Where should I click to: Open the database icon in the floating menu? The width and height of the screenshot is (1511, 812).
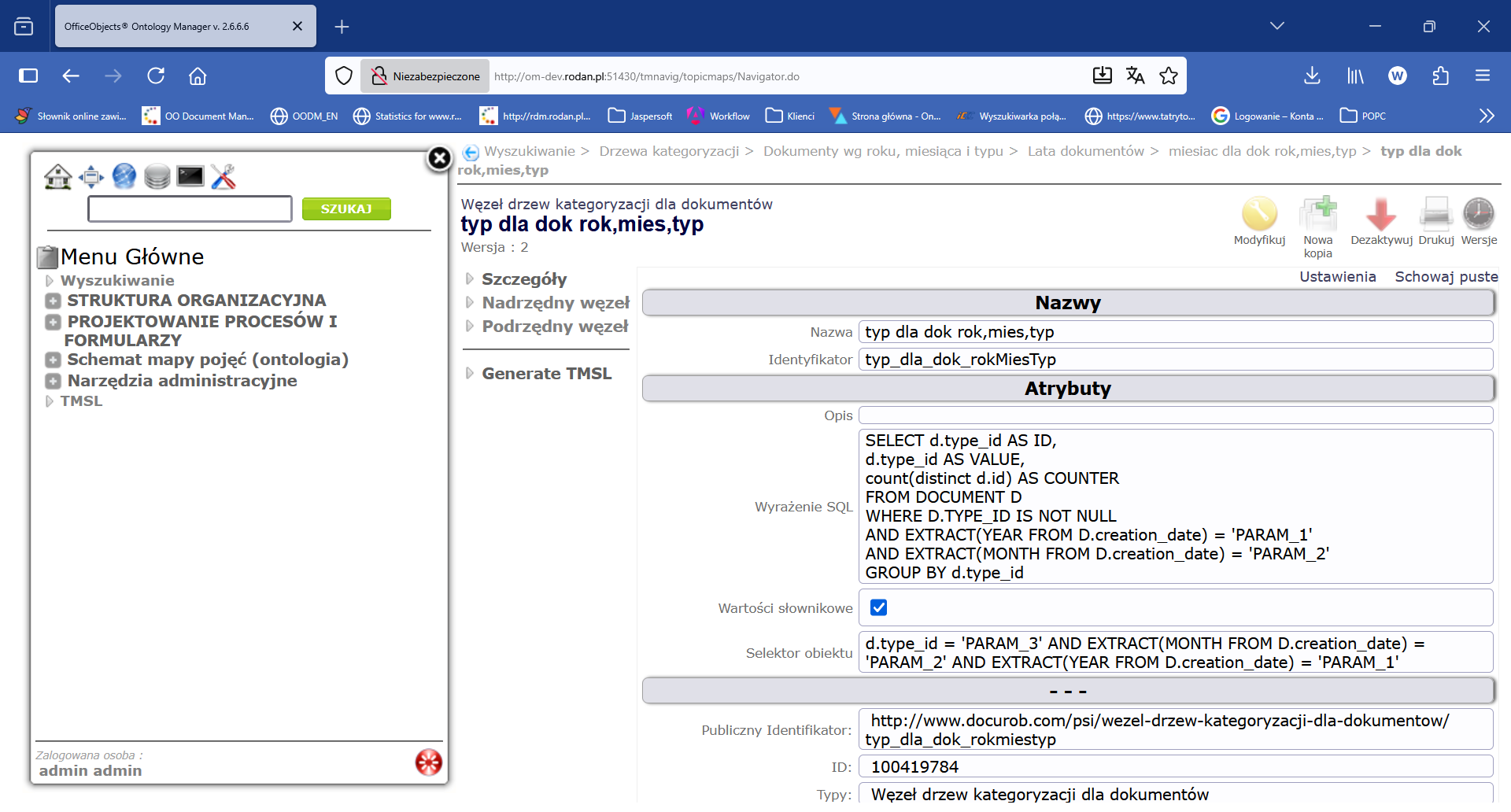(x=157, y=176)
